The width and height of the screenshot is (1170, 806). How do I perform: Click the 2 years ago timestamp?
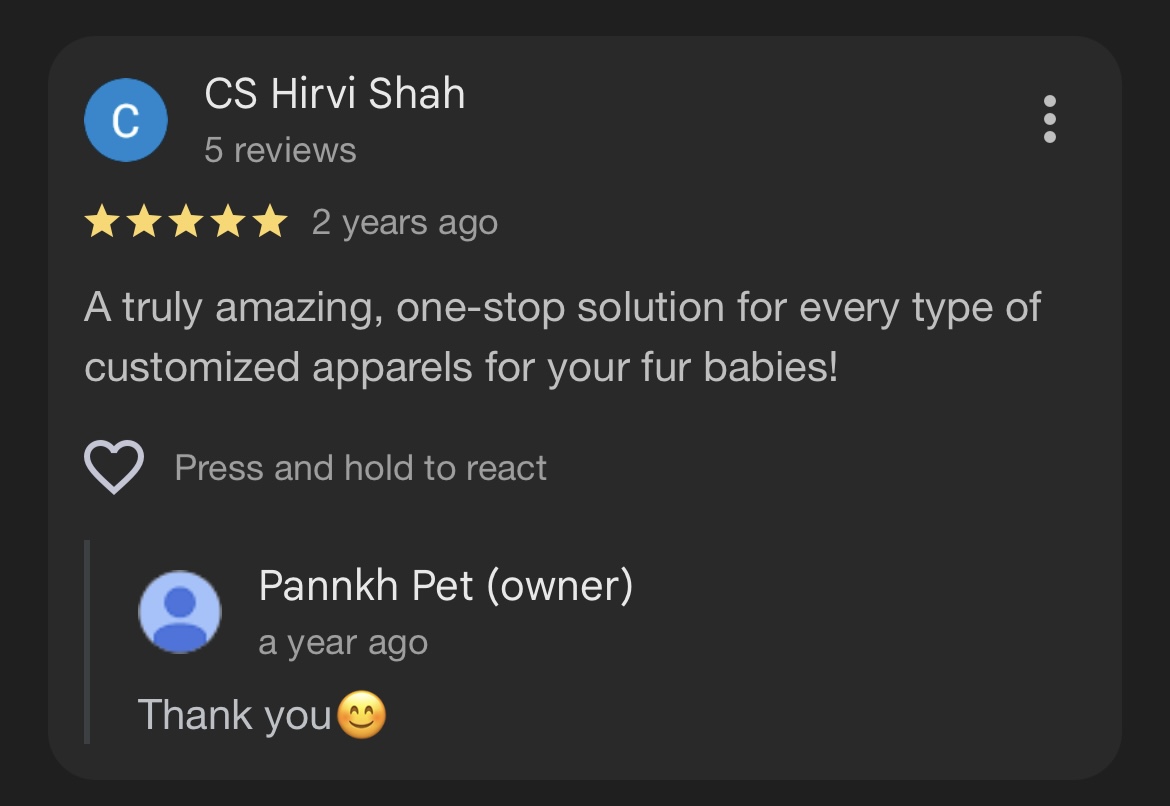pyautogui.click(x=404, y=223)
